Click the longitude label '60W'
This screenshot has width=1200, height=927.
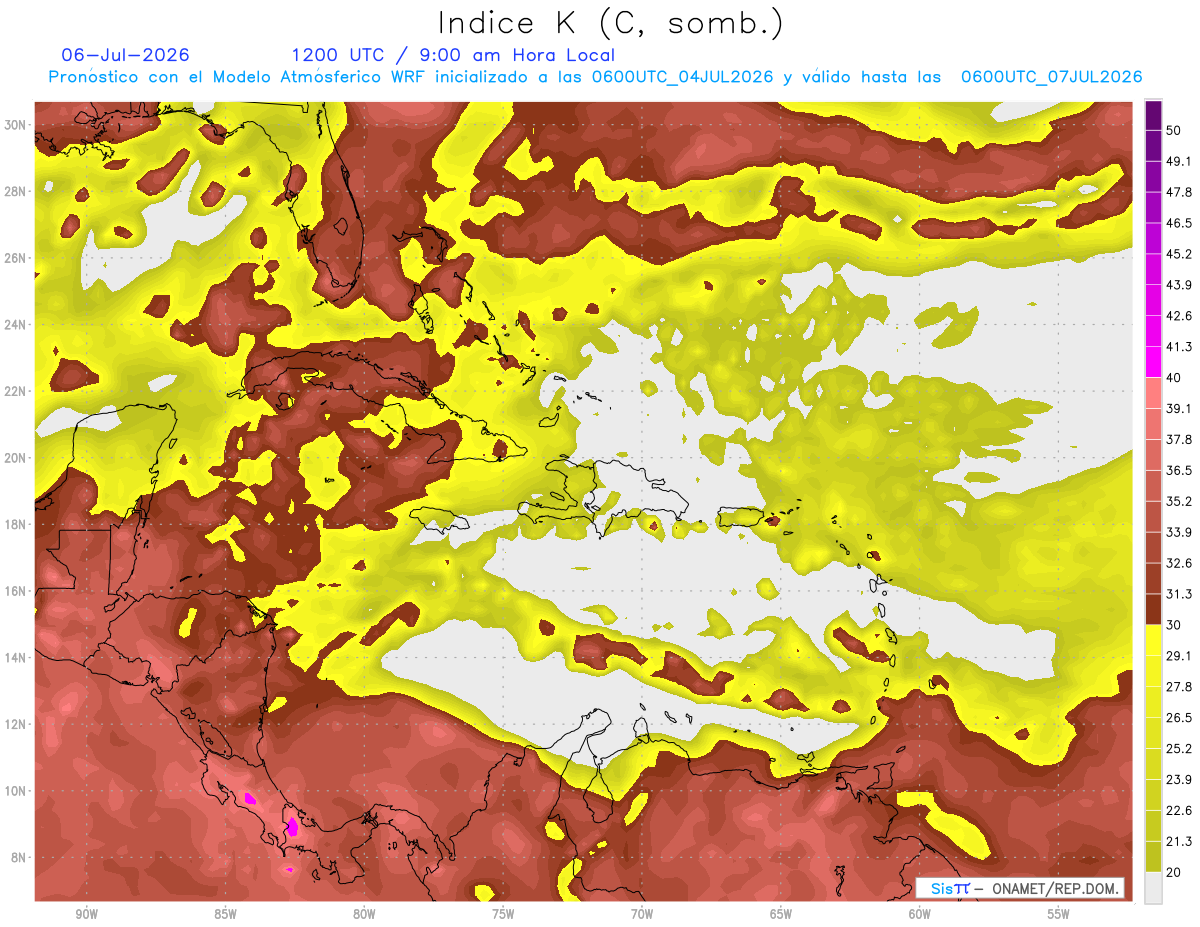point(920,914)
